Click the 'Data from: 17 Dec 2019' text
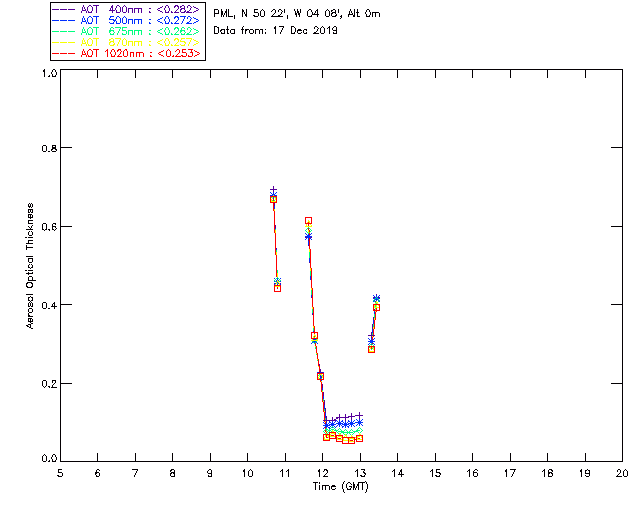This screenshot has width=640, height=512. pos(275,31)
